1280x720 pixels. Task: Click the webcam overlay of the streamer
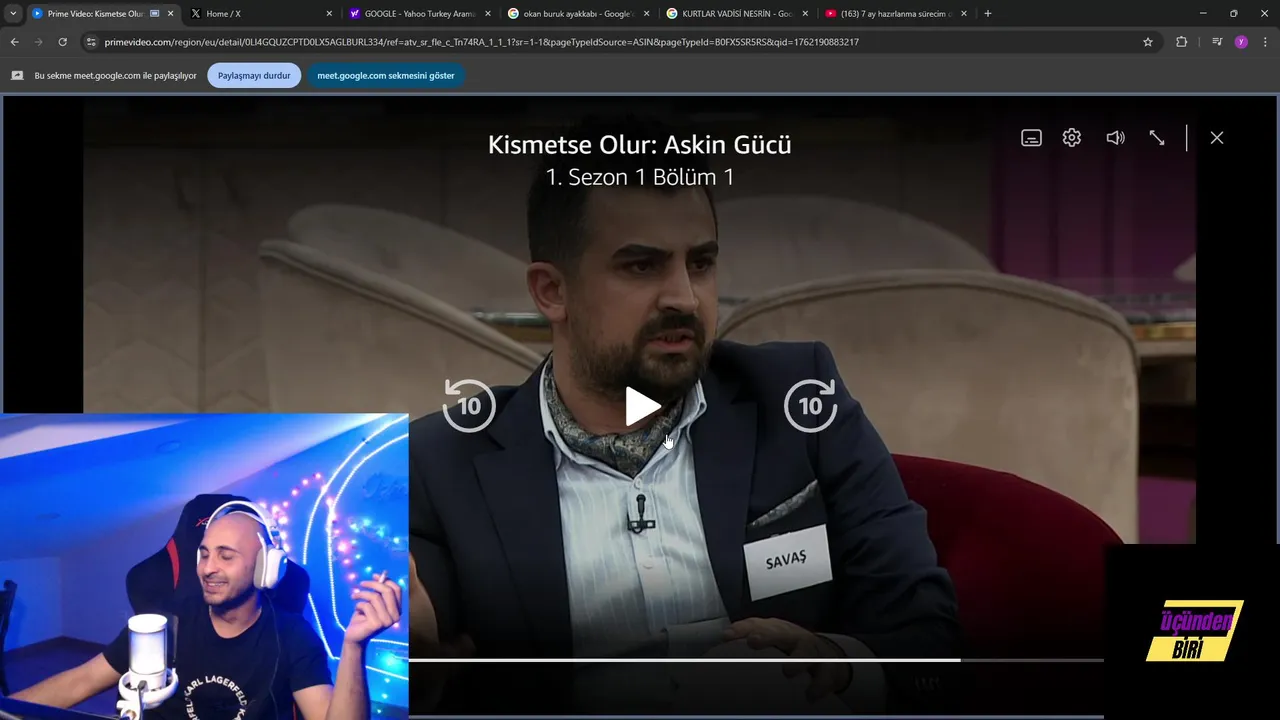(x=204, y=566)
